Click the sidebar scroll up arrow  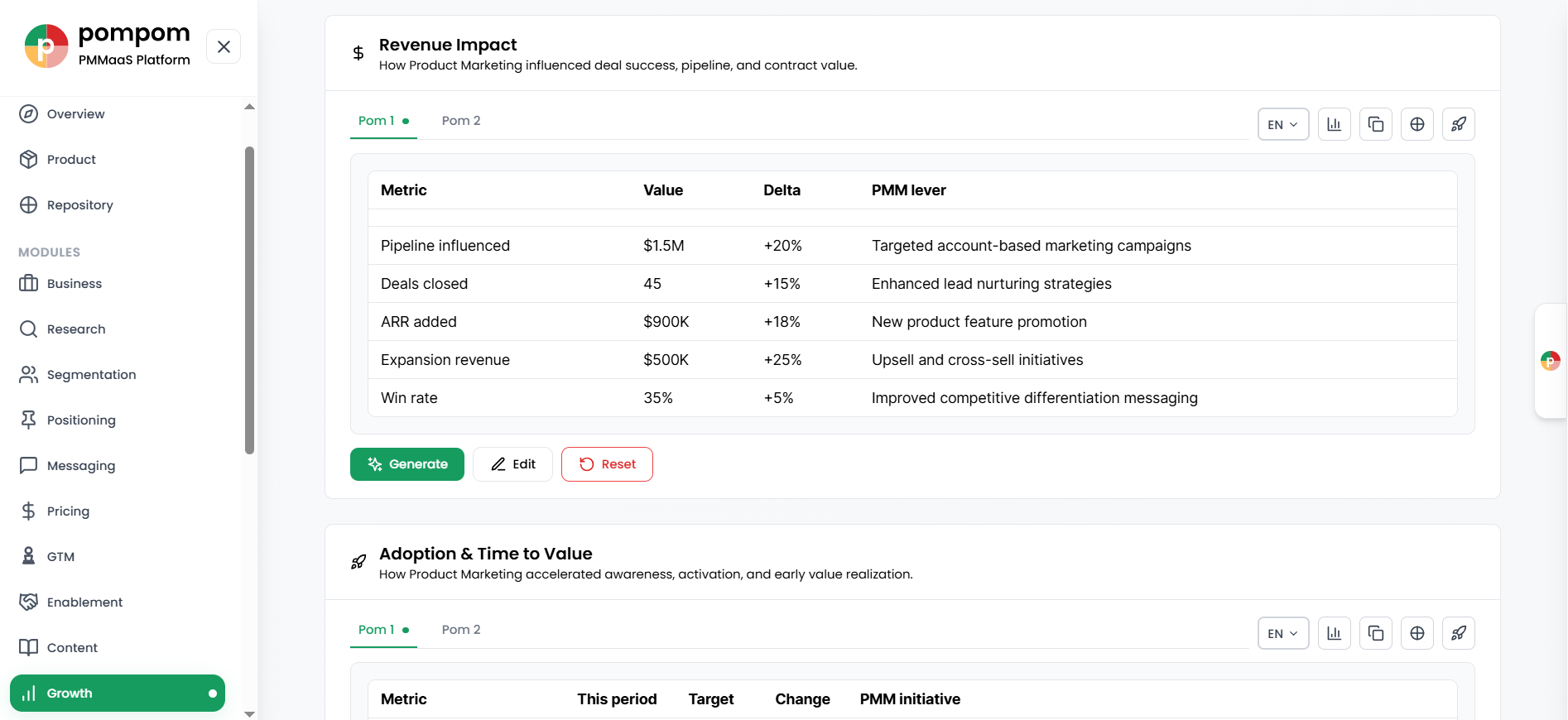pos(249,107)
